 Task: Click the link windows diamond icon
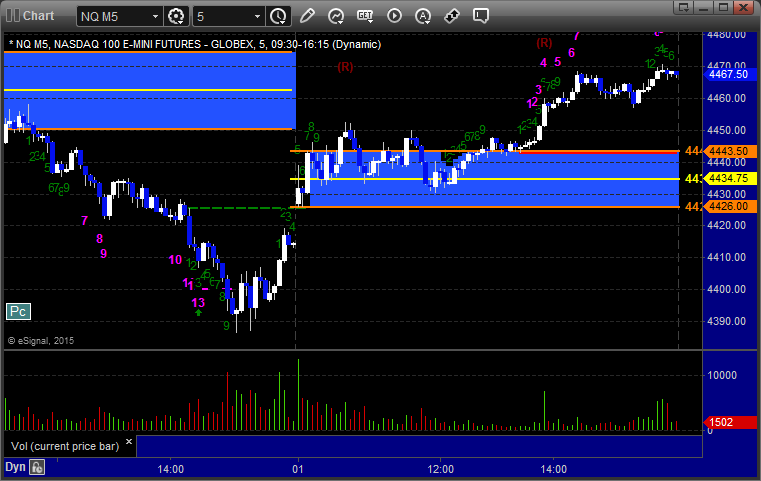(452, 16)
